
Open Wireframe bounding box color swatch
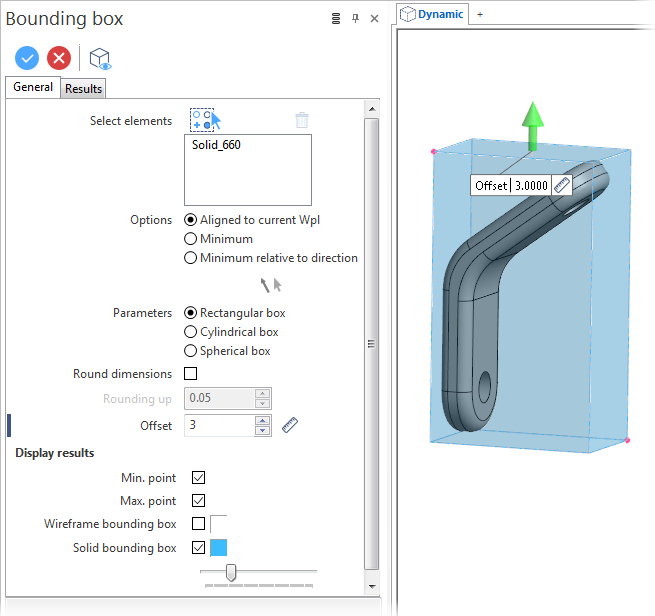point(218,524)
